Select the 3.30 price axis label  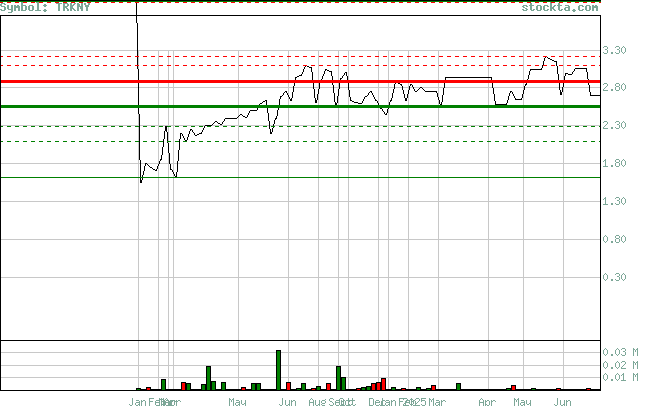pos(614,51)
